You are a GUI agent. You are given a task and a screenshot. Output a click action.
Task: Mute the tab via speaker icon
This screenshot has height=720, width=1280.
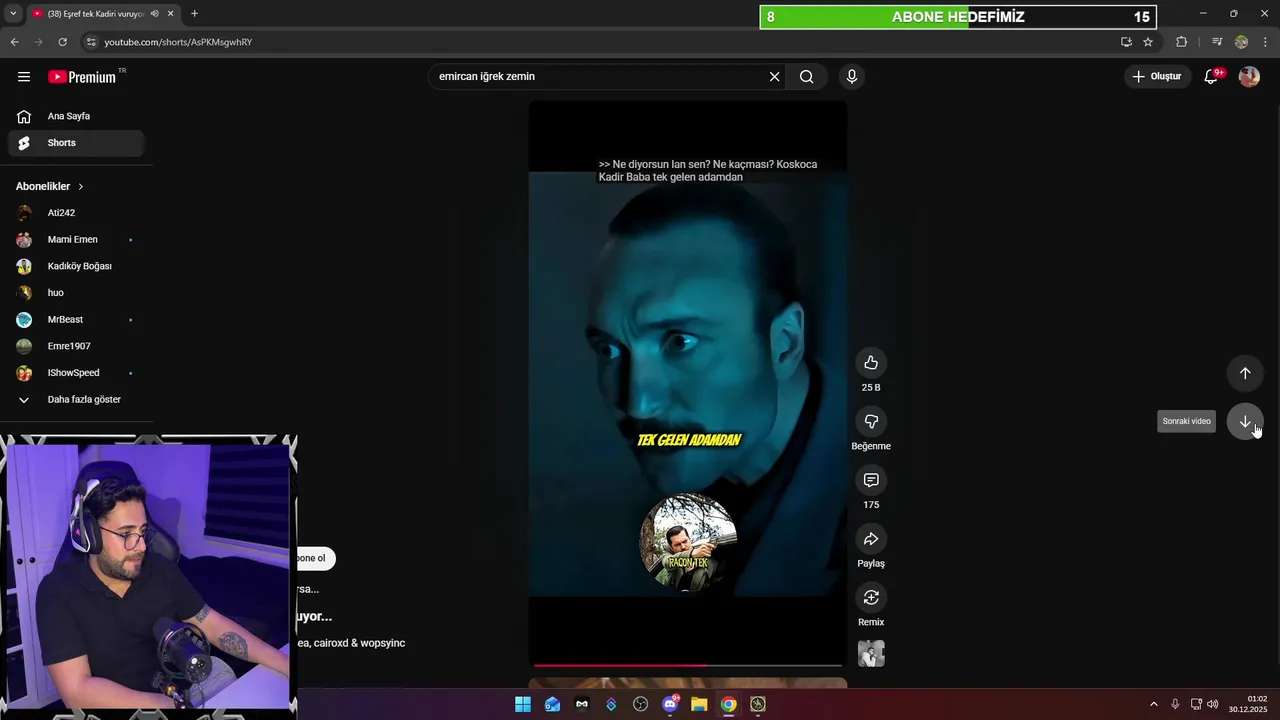[x=154, y=14]
